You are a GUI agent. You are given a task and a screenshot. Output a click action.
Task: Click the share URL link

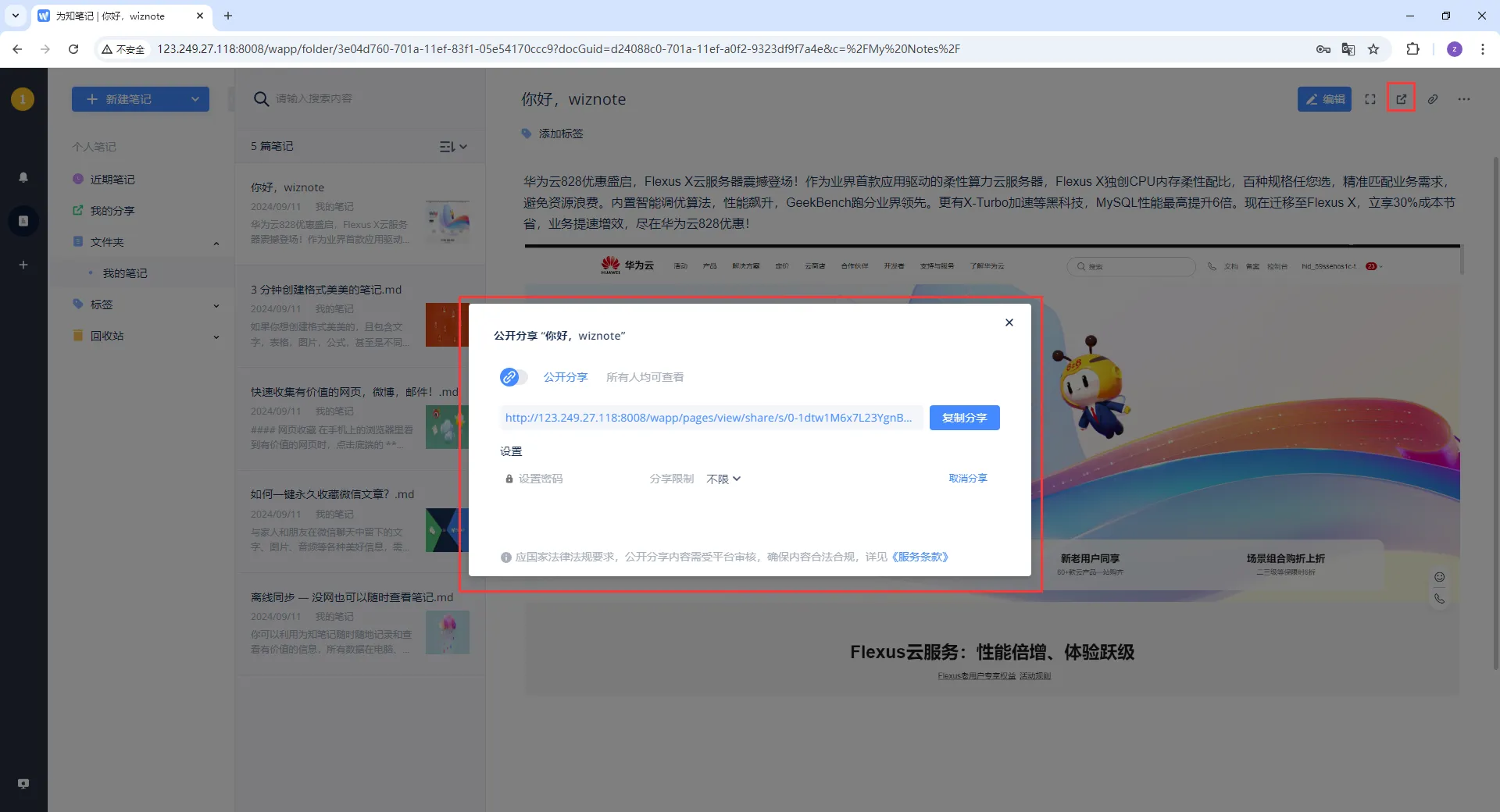point(709,418)
